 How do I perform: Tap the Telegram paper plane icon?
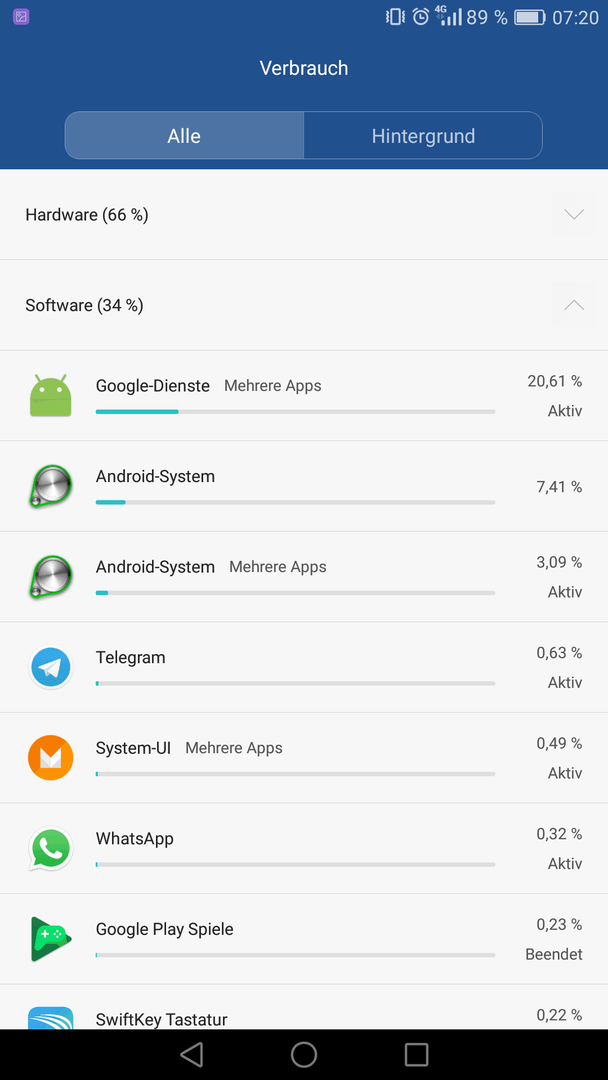pyautogui.click(x=51, y=667)
